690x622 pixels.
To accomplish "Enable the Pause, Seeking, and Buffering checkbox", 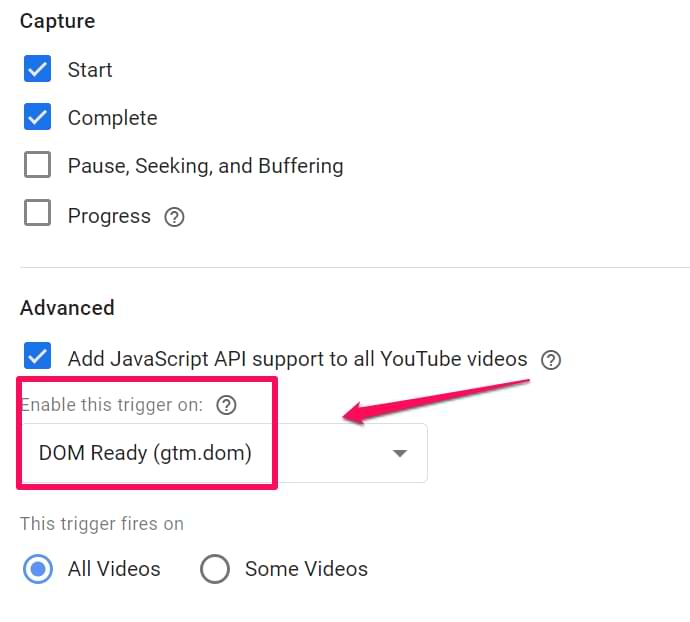I will point(37,165).
